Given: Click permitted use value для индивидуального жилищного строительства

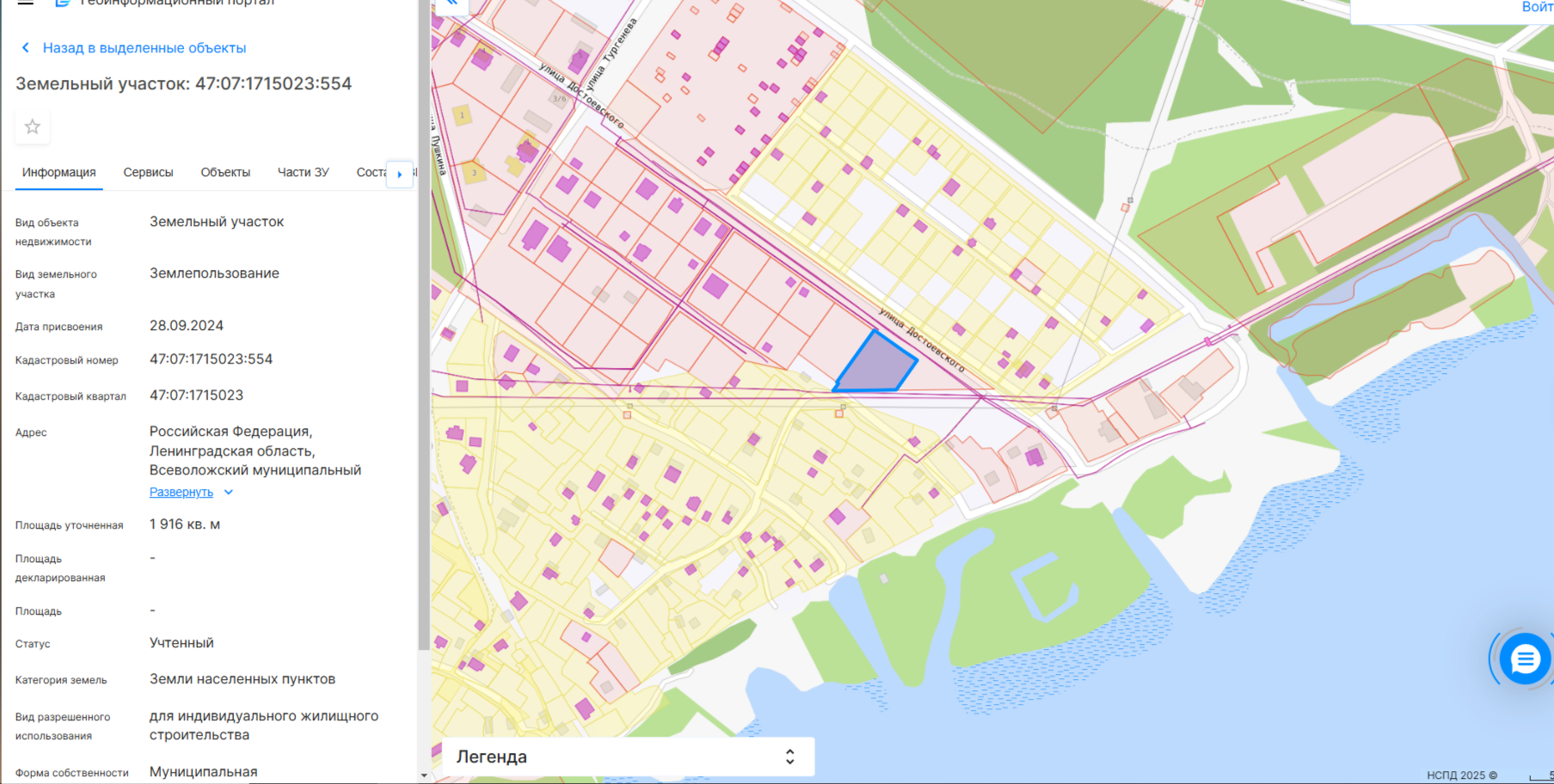Looking at the screenshot, I should [x=264, y=726].
